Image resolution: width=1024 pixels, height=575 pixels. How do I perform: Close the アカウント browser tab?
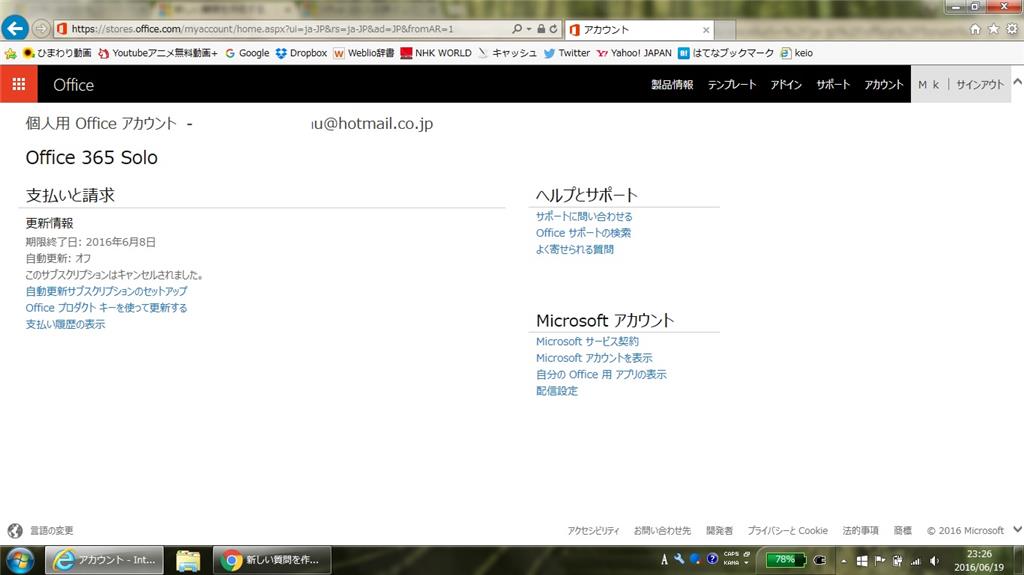click(x=705, y=30)
